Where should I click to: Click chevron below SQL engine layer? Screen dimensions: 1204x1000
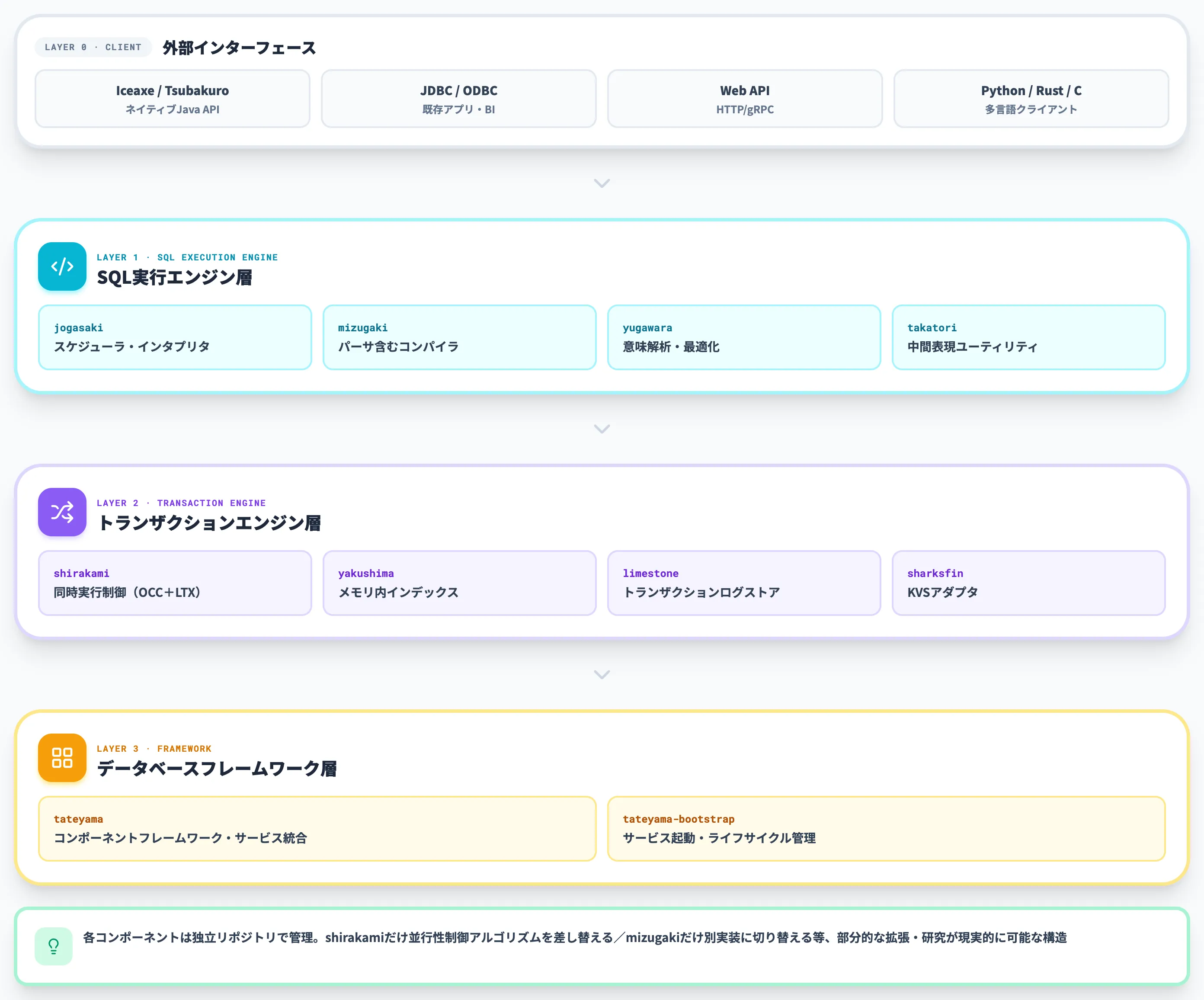tap(602, 429)
